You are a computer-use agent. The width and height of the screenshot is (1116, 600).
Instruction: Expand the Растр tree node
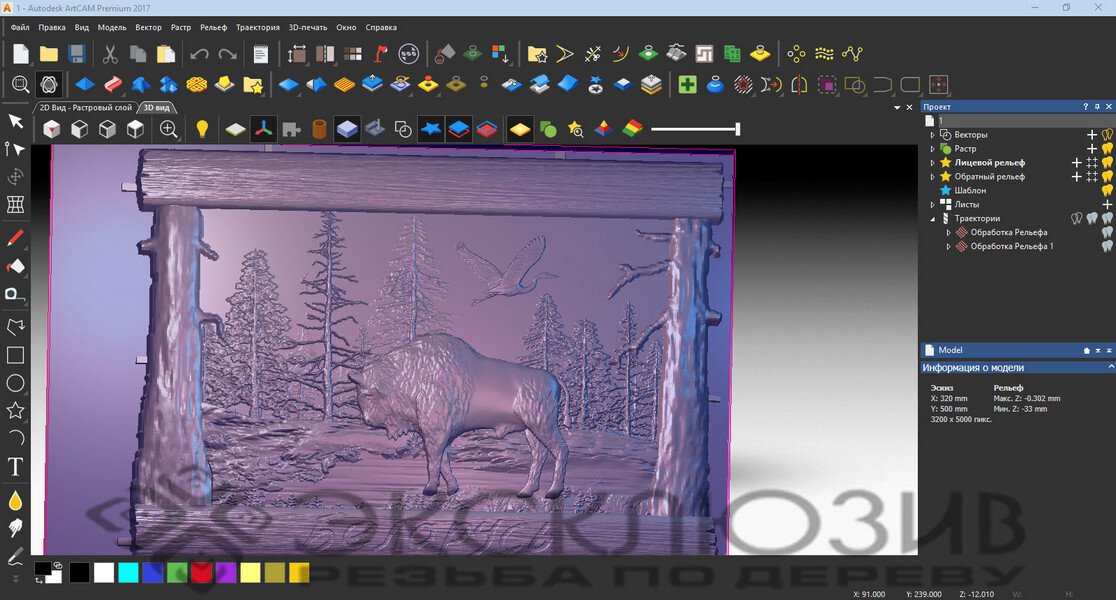click(933, 148)
